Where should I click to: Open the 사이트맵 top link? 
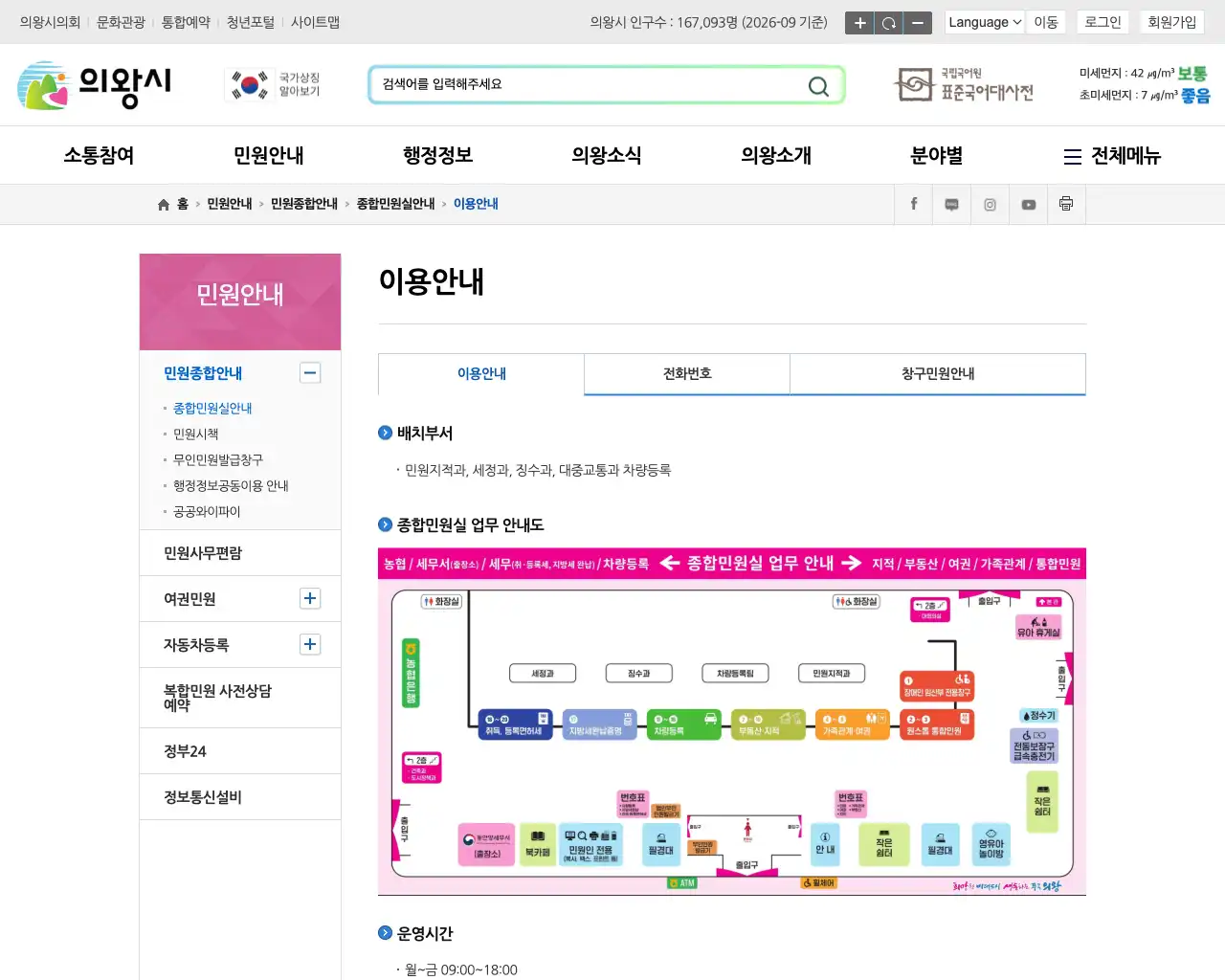coord(316,22)
